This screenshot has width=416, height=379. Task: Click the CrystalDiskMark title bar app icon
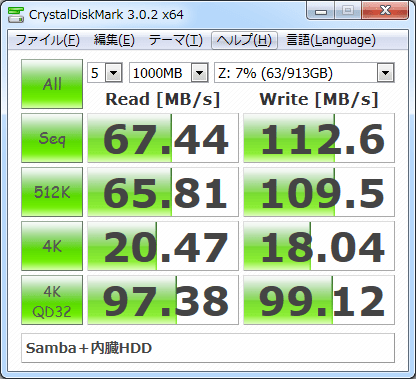pos(15,14)
